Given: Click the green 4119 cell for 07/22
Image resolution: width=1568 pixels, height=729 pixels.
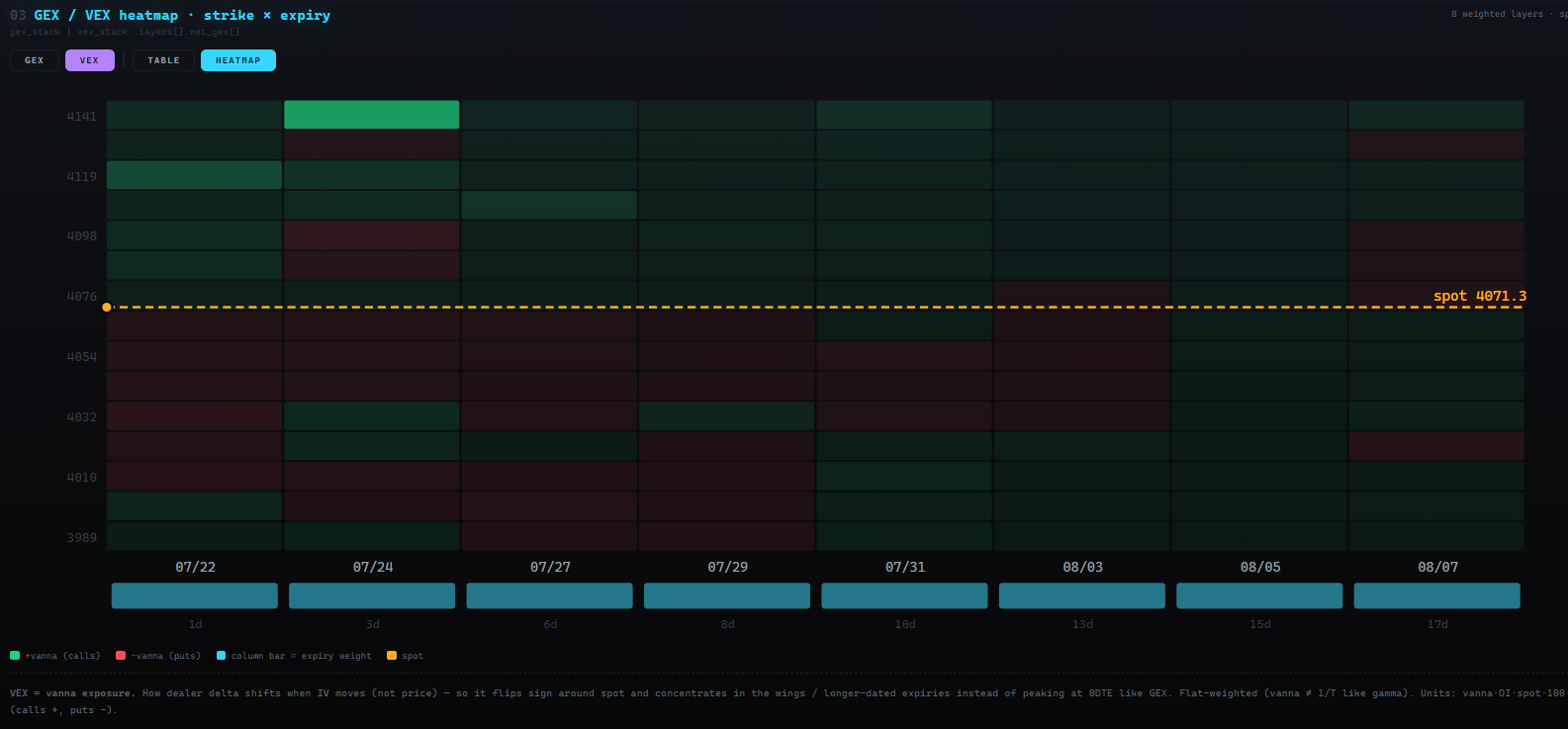Looking at the screenshot, I should click(195, 175).
